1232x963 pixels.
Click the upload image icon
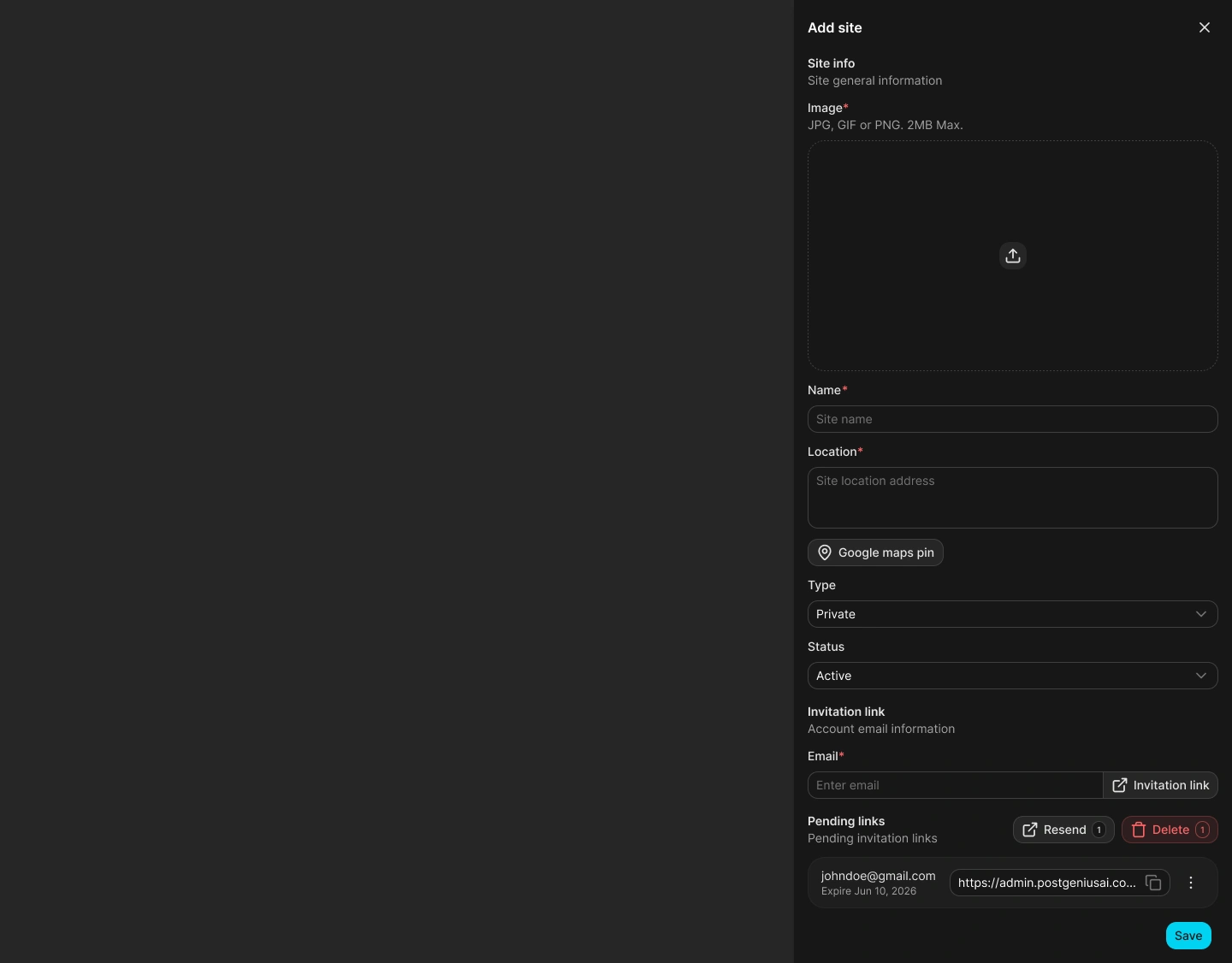1013,256
